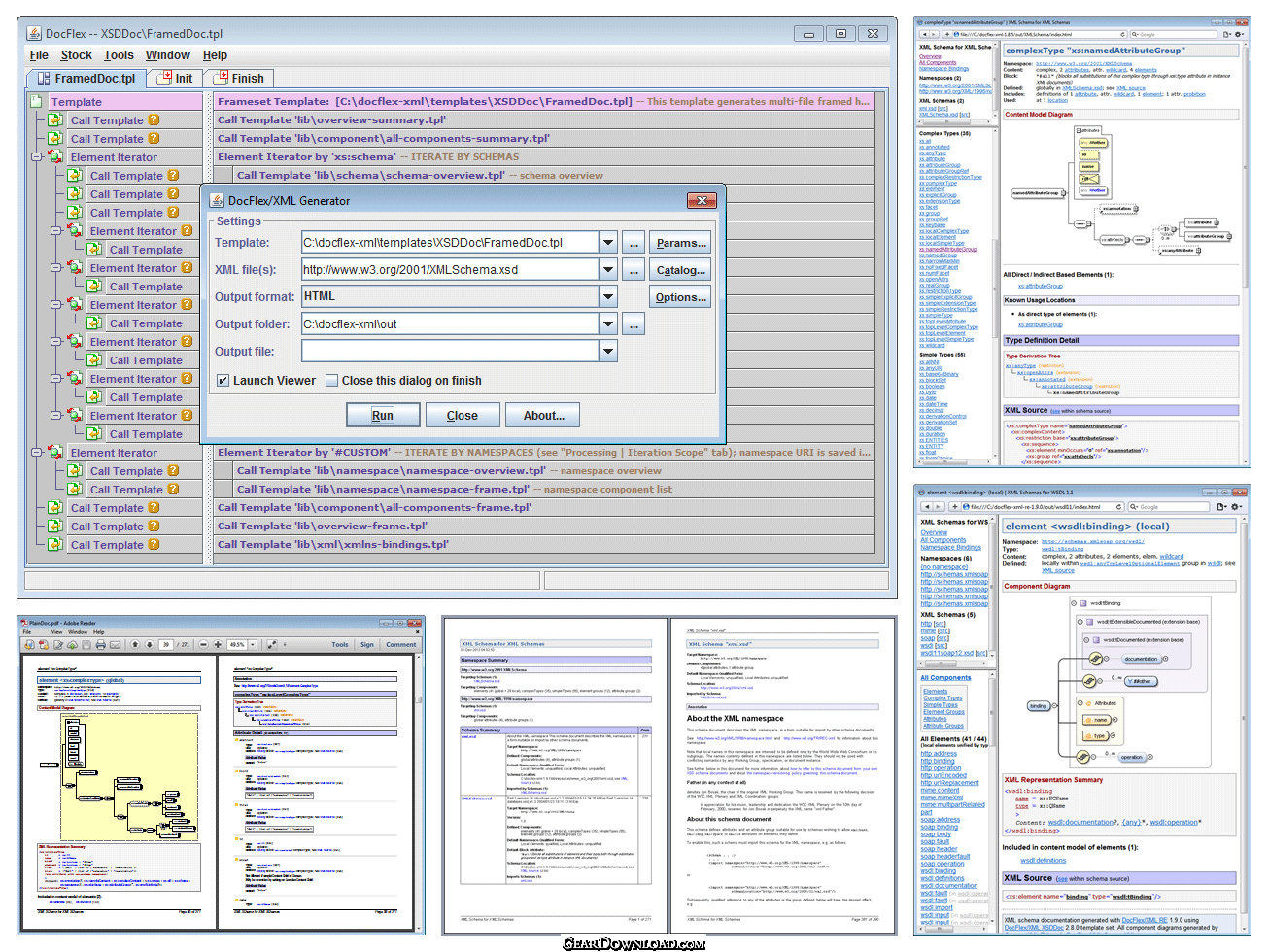The width and height of the screenshot is (1268, 952).
Task: Click the Output file text field
Action: tap(450, 352)
